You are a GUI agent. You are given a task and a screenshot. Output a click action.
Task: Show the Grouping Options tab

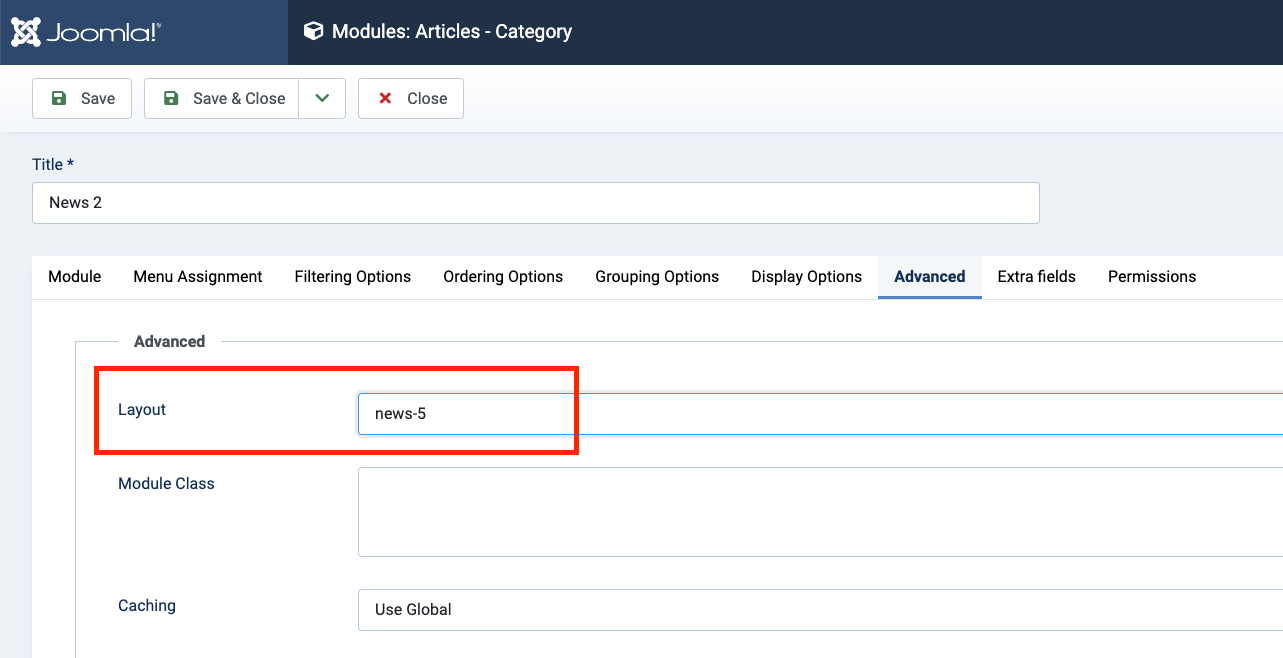657,277
